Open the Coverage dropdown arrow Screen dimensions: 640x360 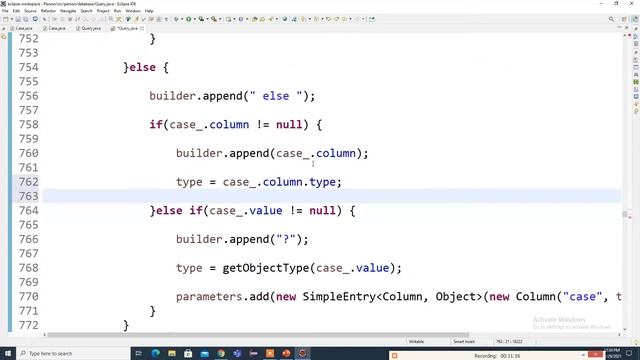click(207, 19)
